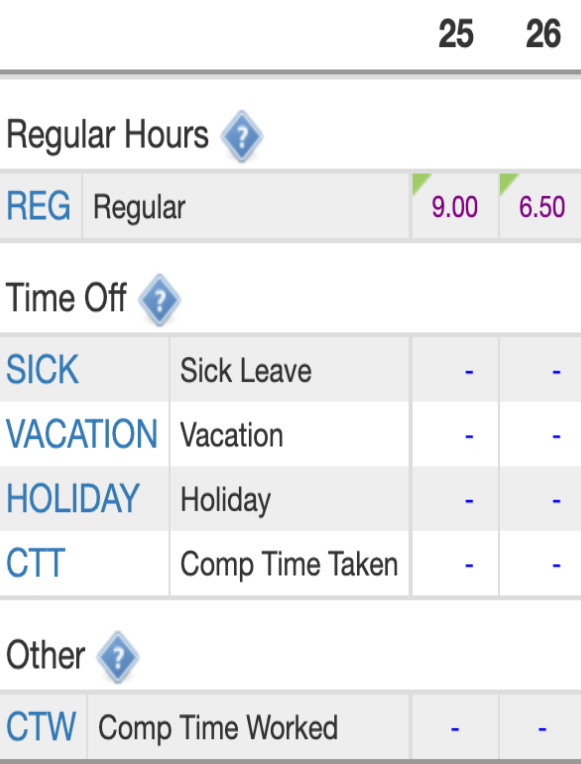Select the day 26 column header
Screen dimensions: 581x764
point(543,34)
